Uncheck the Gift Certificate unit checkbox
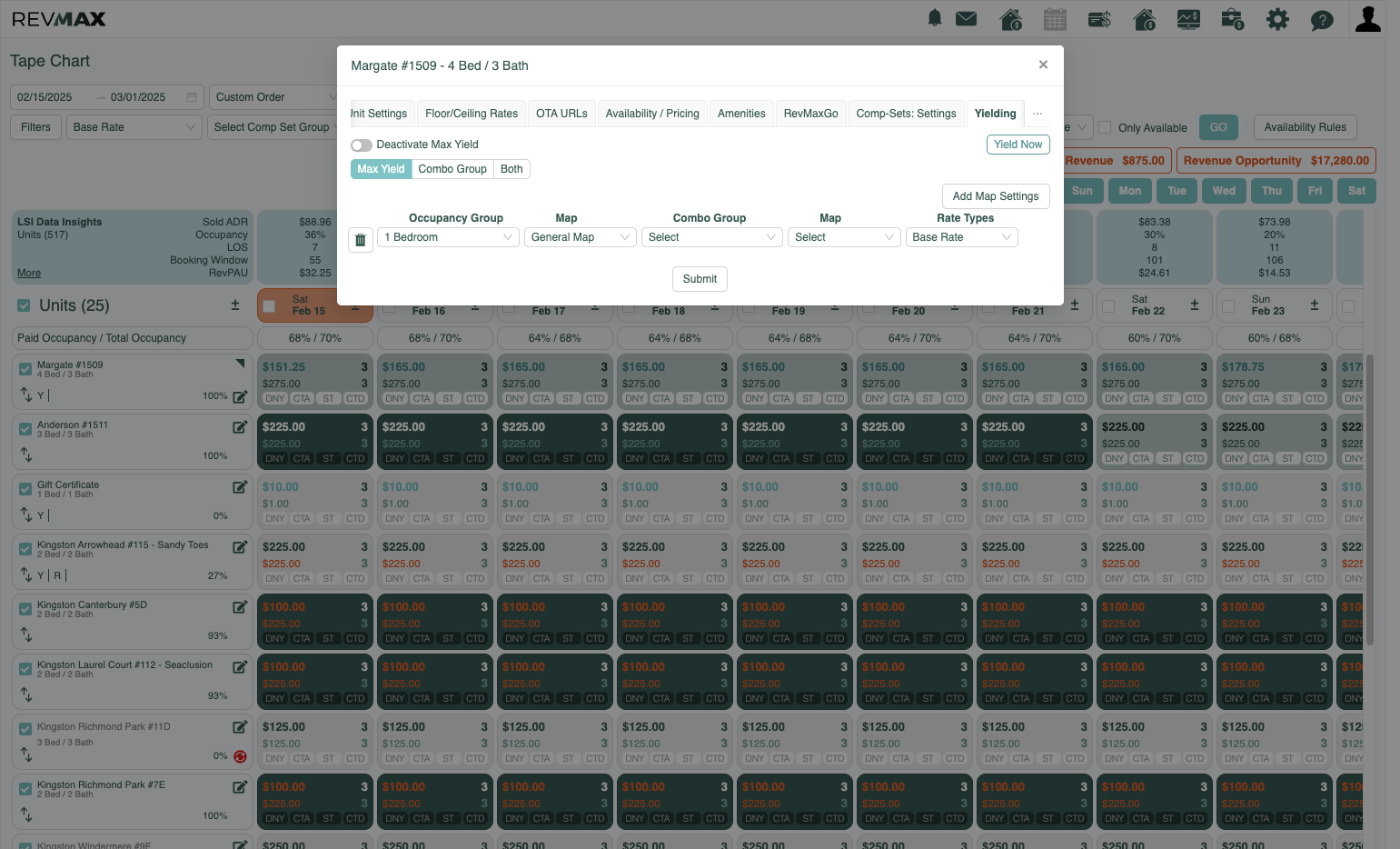 coord(25,489)
